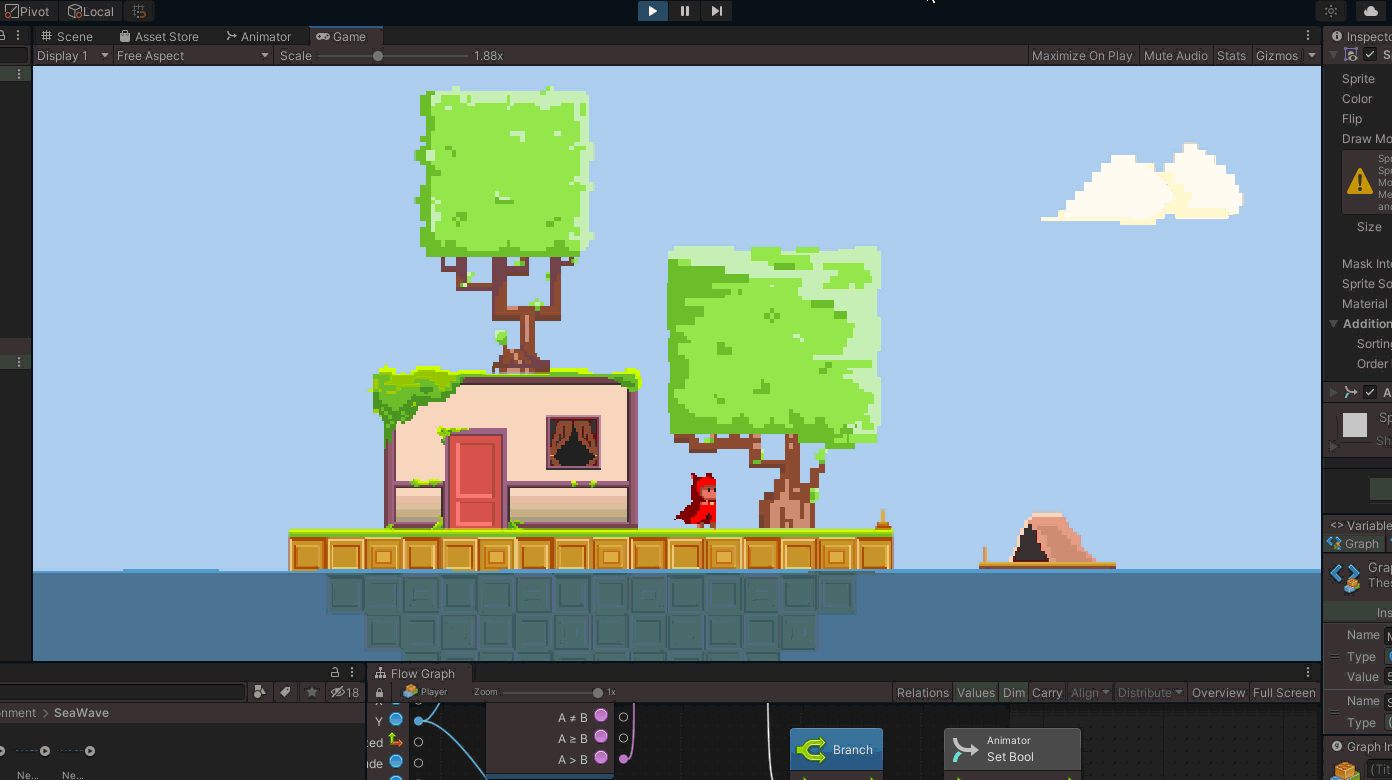Adjust the Flow Graph Zoom slider
Screen dimensions: 1392x780
tap(552, 692)
